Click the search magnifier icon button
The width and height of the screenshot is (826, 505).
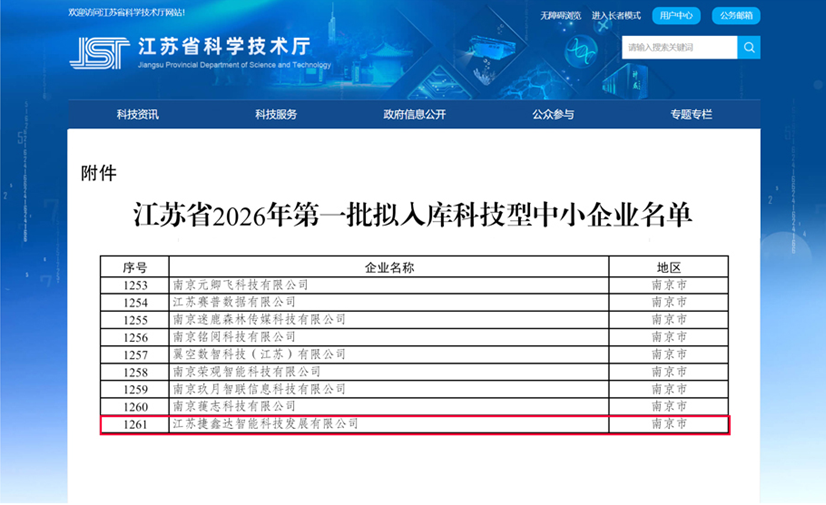tap(749, 47)
